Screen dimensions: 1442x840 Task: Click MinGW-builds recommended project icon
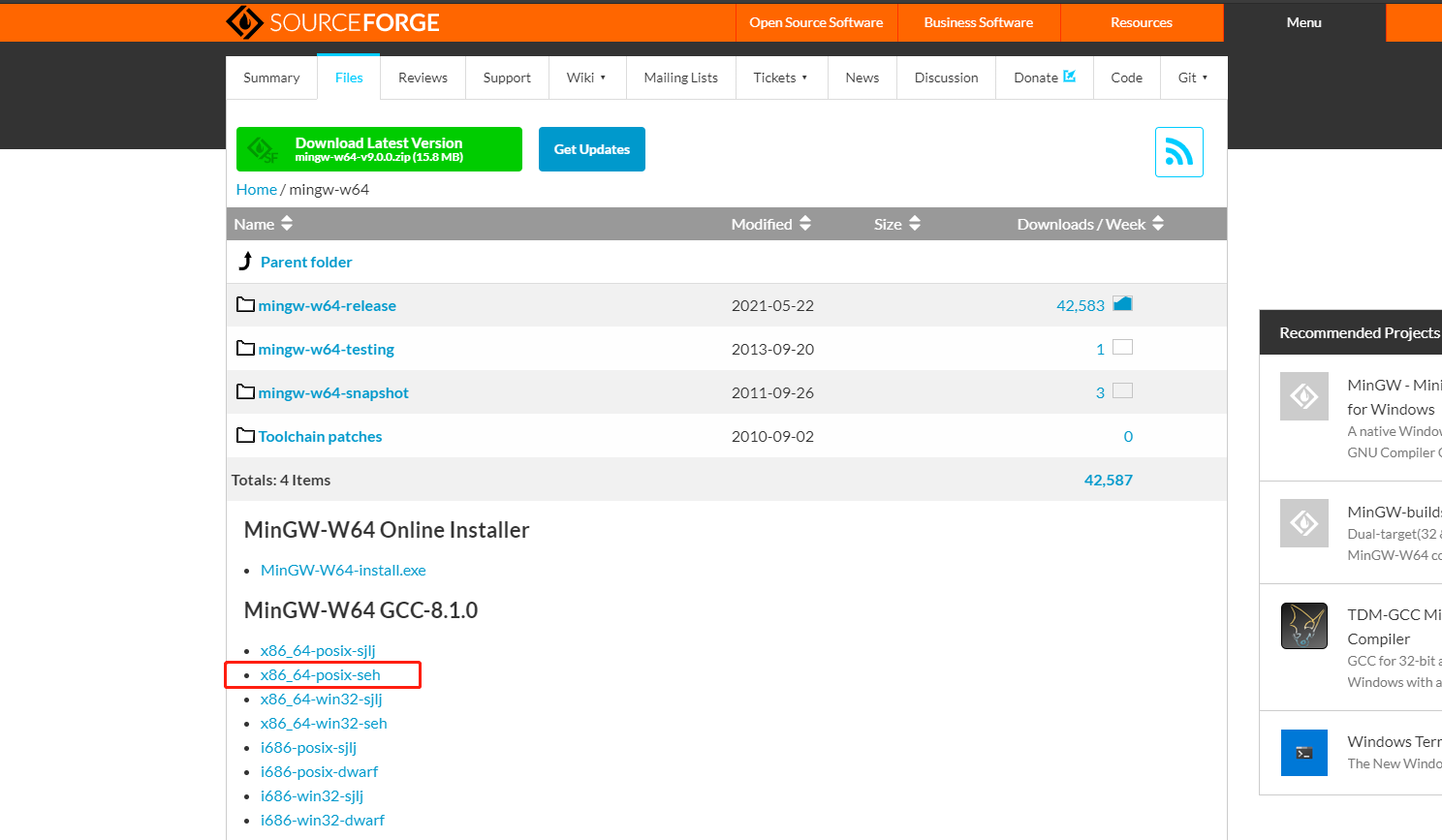click(1303, 523)
